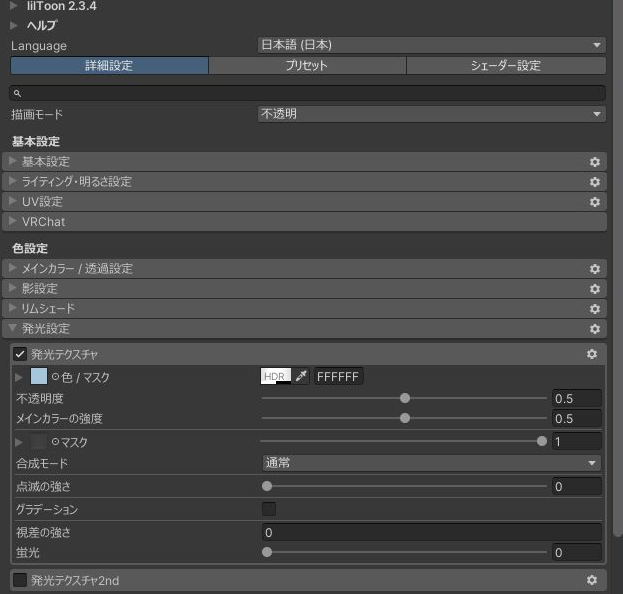The height and width of the screenshot is (594, 623).
Task: Switch to the プリセット tab
Action: coord(307,66)
